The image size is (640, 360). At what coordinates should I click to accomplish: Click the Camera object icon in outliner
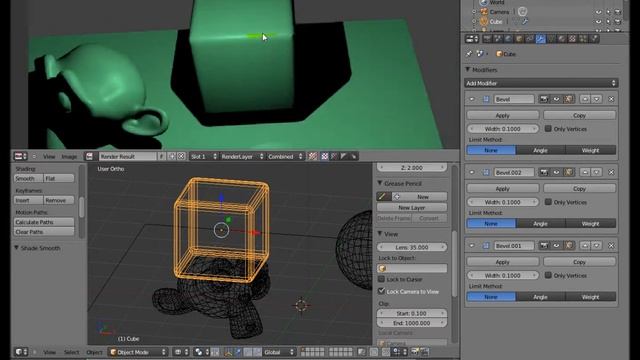[484, 12]
